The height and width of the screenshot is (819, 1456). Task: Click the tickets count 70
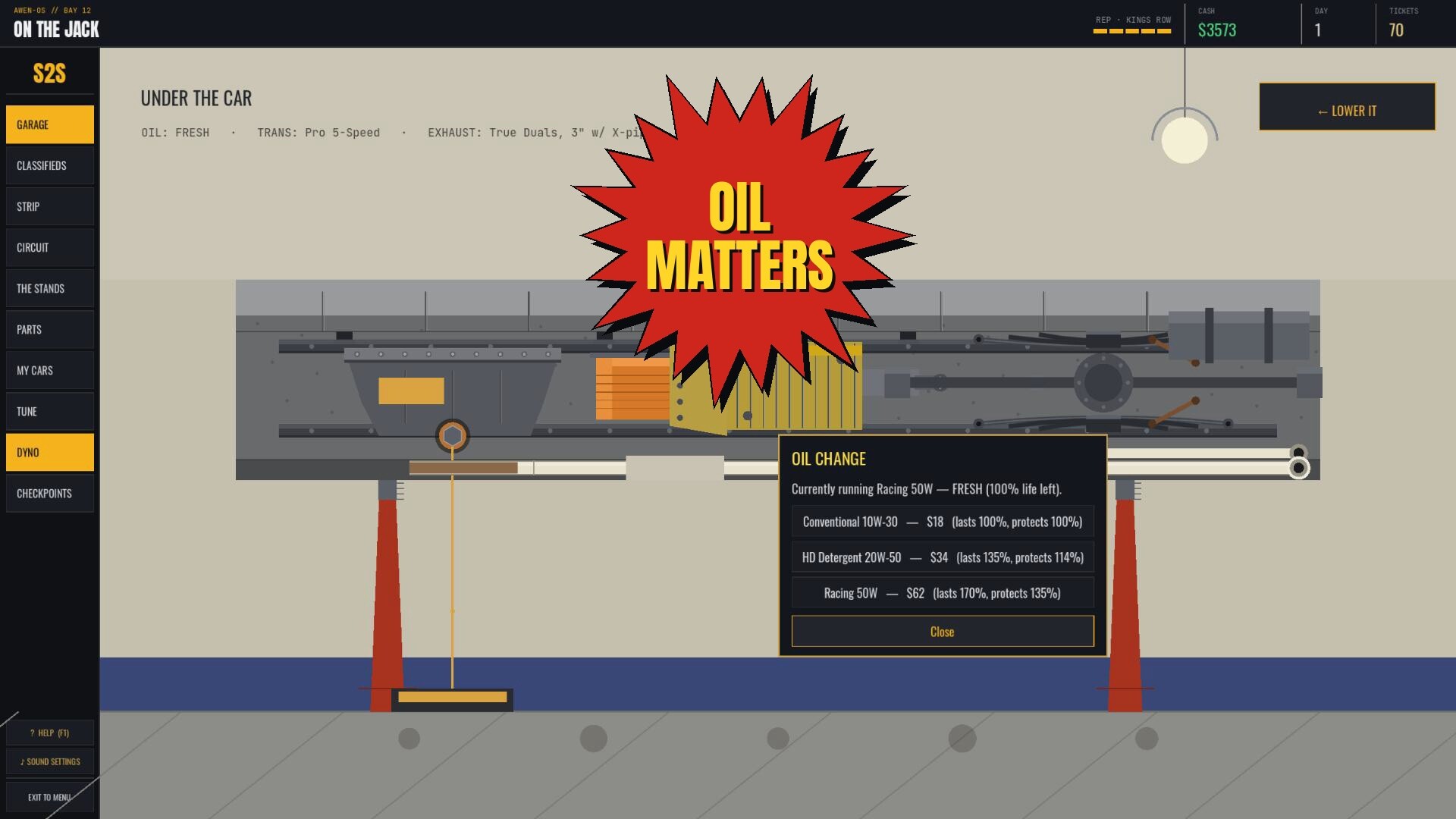click(1396, 30)
